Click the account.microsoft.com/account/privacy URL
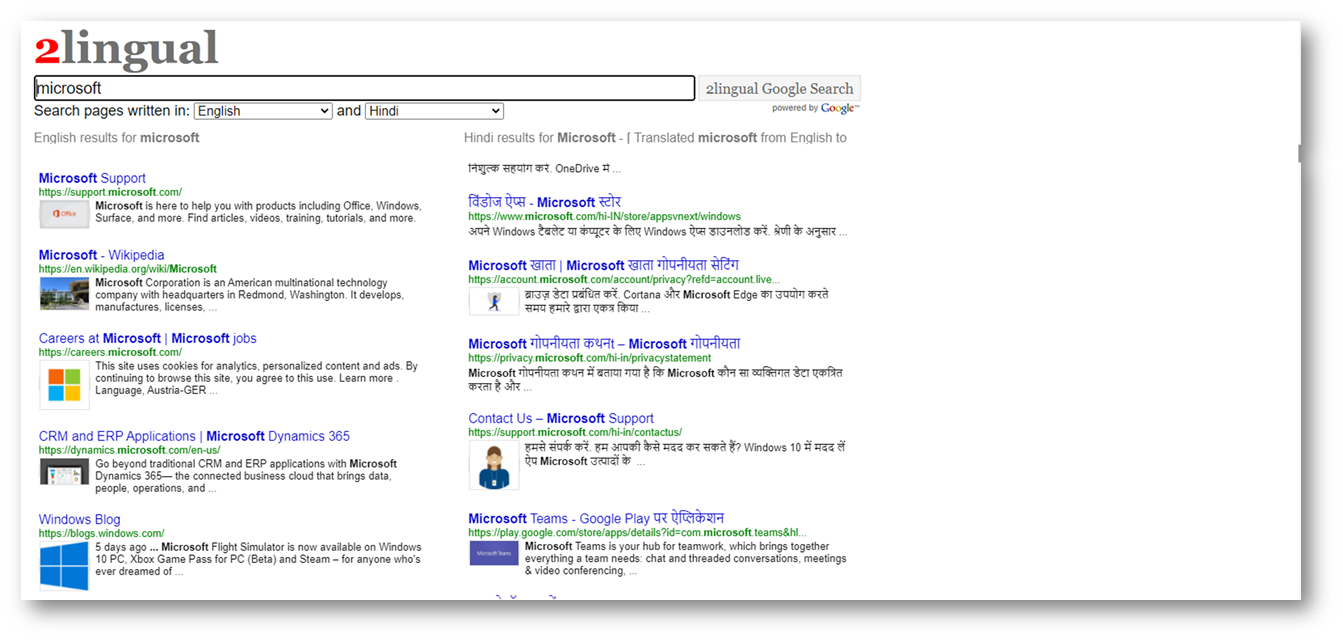The height and width of the screenshot is (642, 1343). coord(623,279)
